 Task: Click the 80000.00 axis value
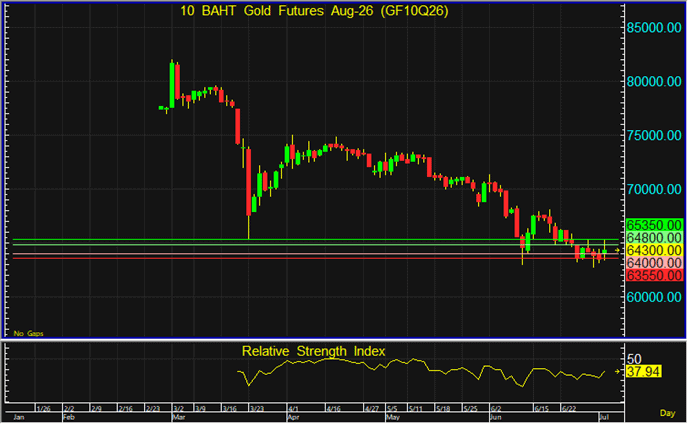click(654, 82)
